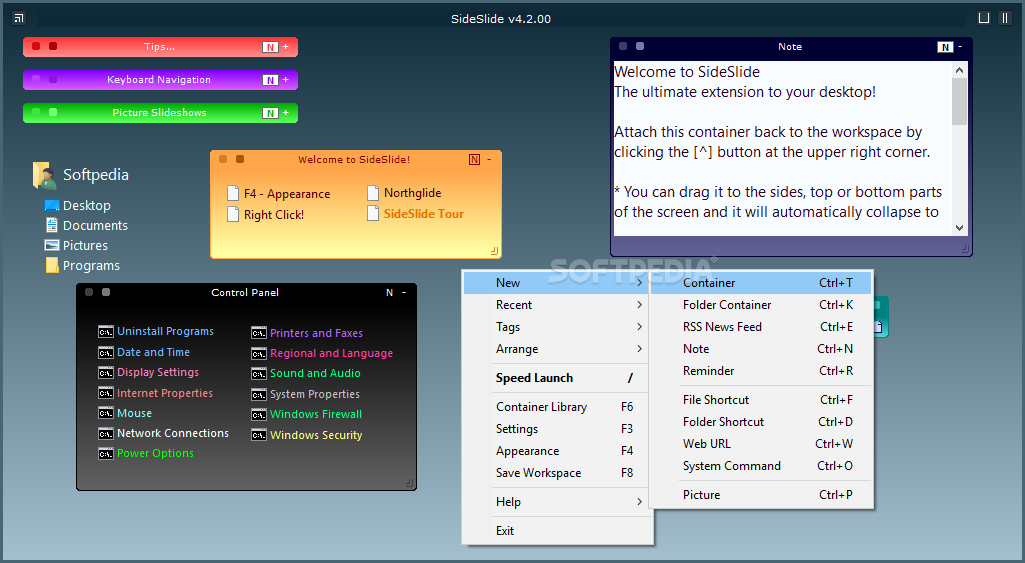Select Folder Container in submenu
Screen dimensions: 1025x563
coord(761,305)
